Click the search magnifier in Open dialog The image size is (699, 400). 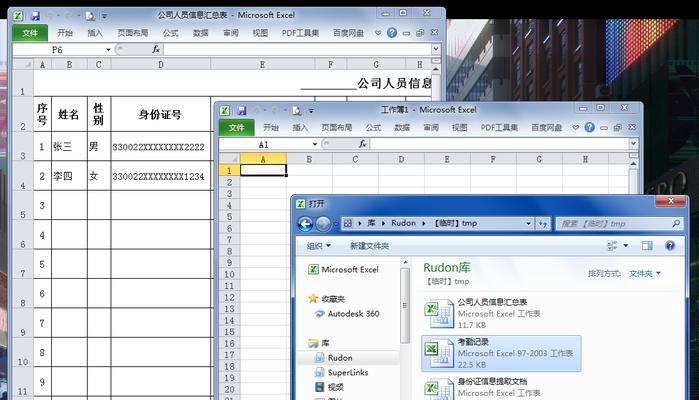point(676,223)
